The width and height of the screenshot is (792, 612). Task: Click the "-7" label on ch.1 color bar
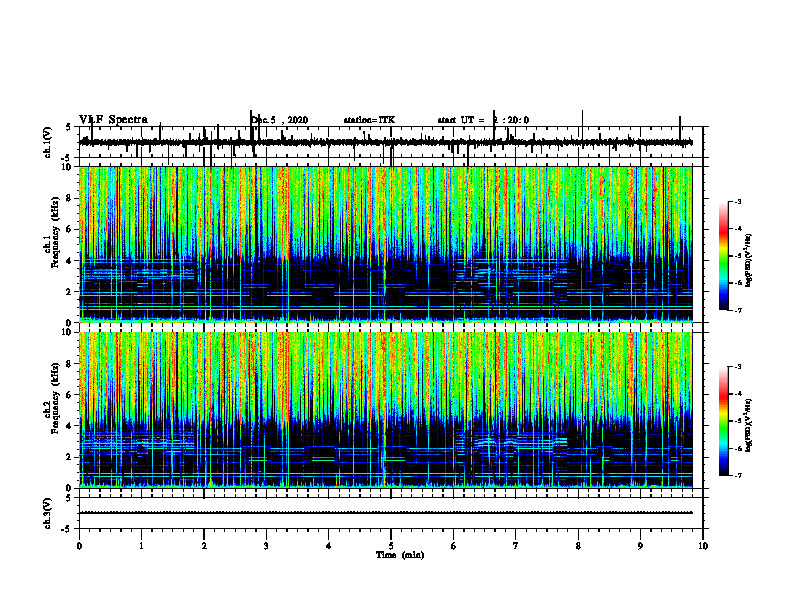pyautogui.click(x=738, y=310)
